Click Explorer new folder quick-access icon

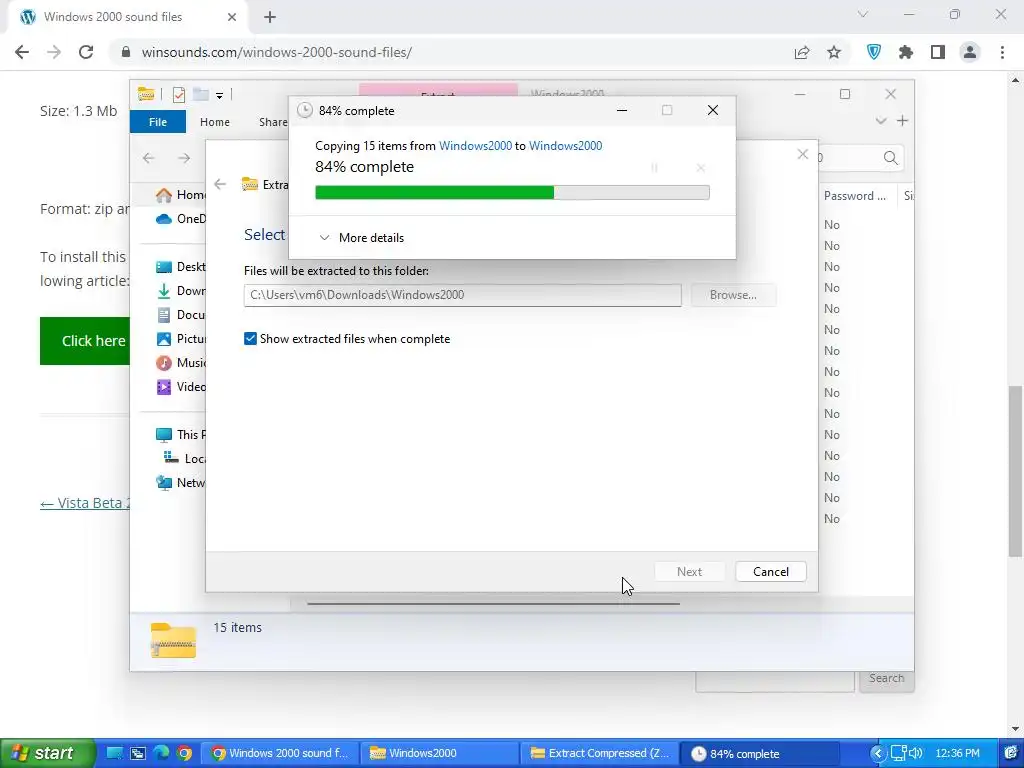coord(200,95)
